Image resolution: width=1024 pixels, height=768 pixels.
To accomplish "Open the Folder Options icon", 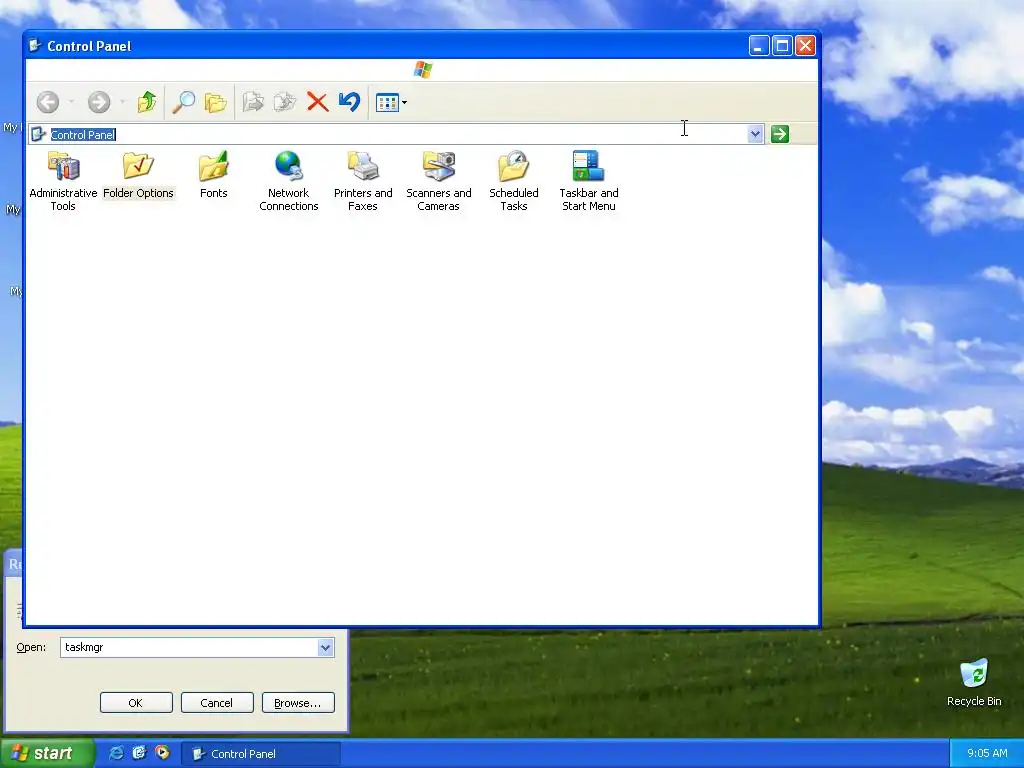I will tap(138, 175).
